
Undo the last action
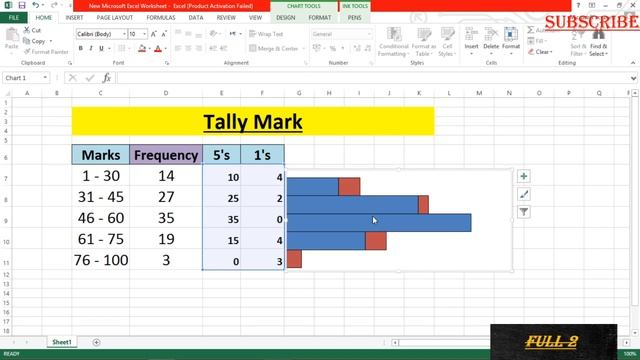36,5
